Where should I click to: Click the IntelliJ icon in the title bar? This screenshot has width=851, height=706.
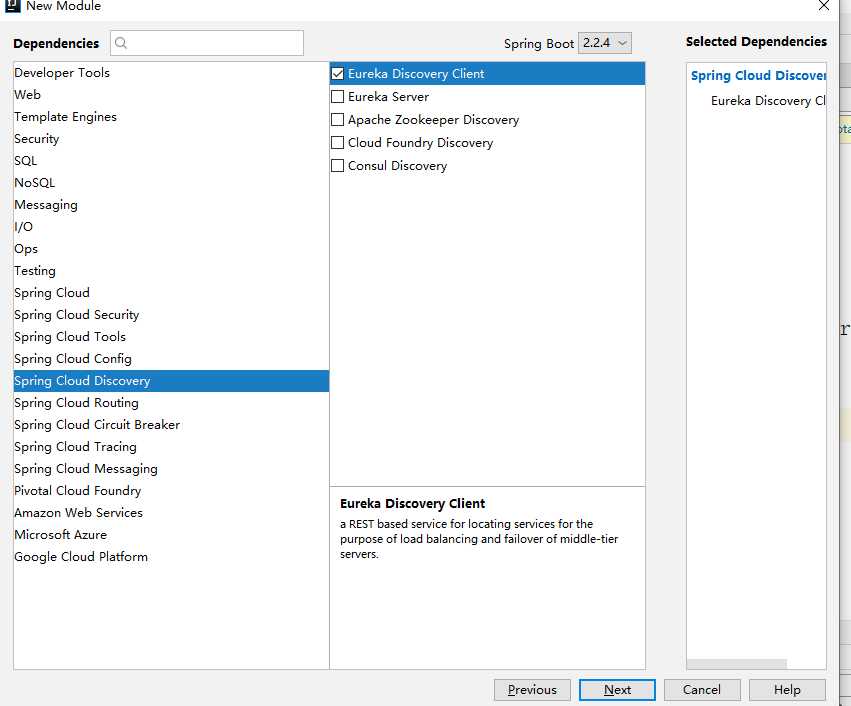pyautogui.click(x=11, y=5)
